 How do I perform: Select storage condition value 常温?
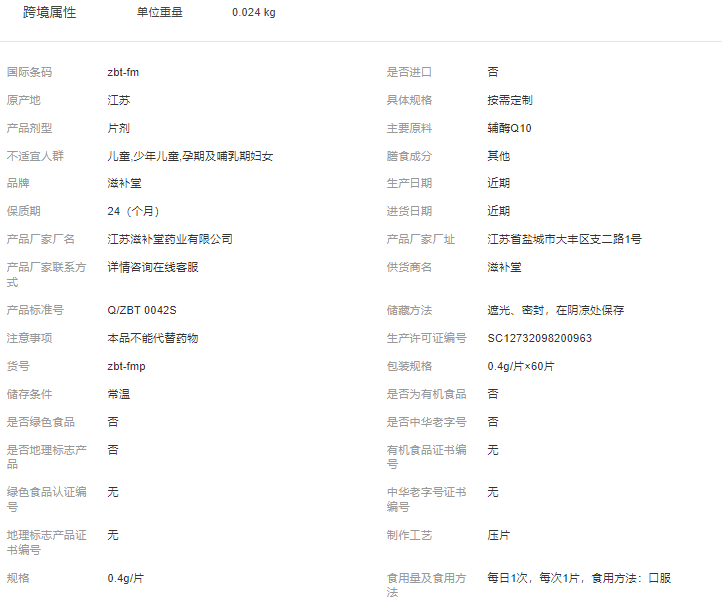coord(119,394)
